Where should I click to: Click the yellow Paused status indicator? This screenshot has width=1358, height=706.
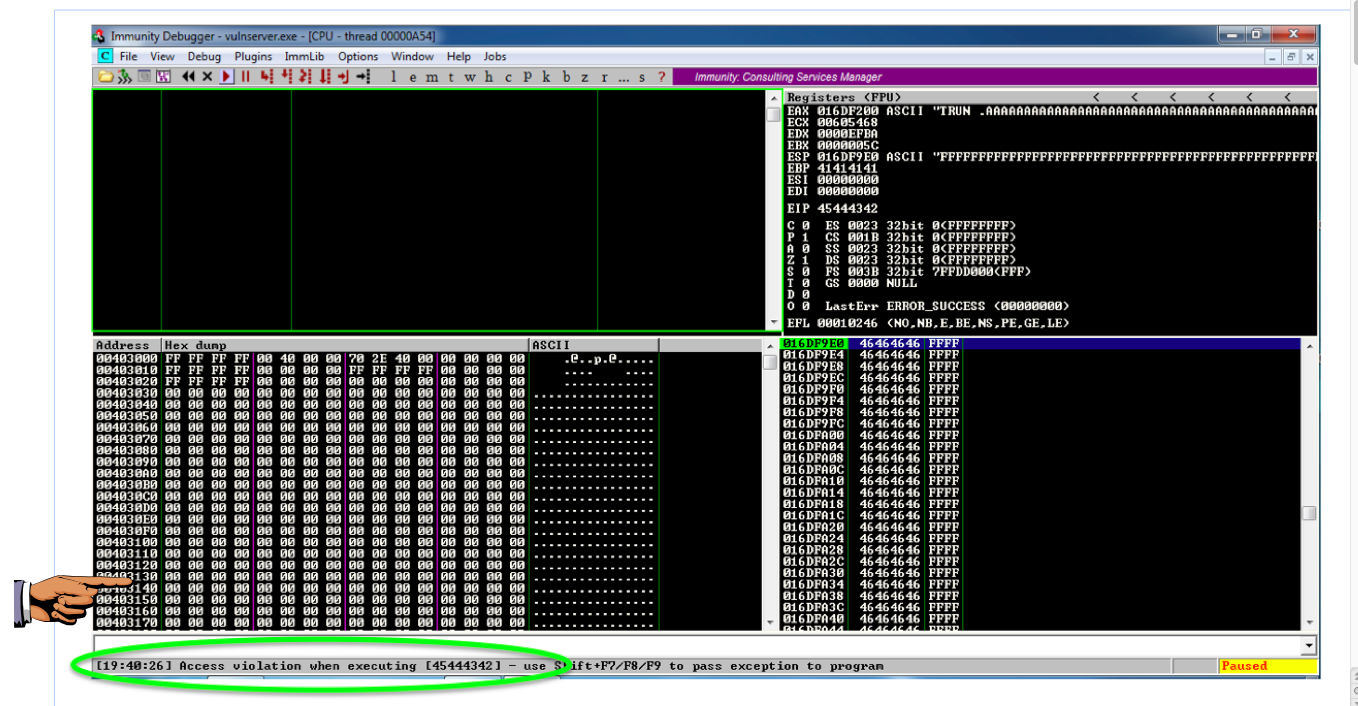click(1269, 666)
